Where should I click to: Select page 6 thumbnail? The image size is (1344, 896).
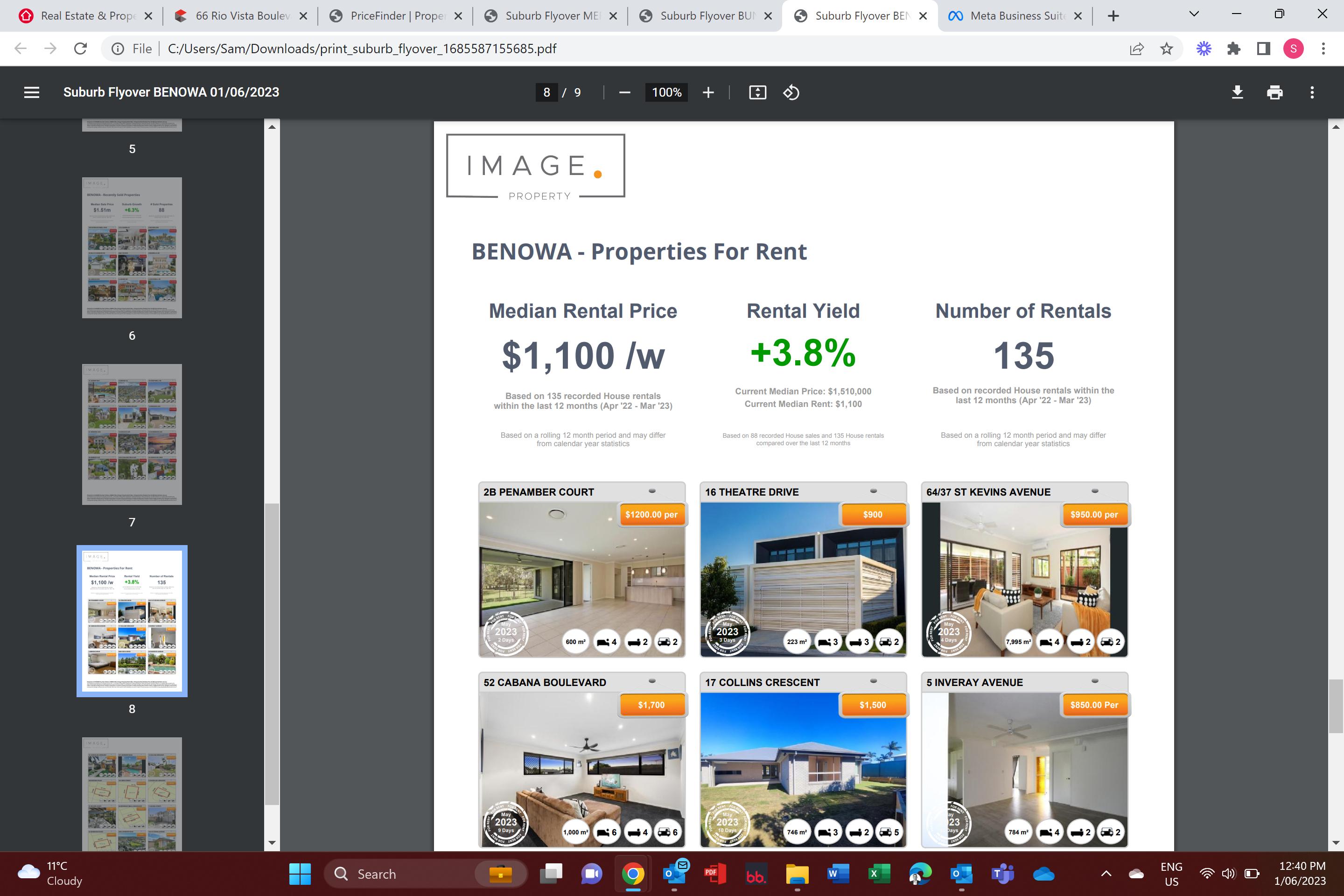tap(132, 247)
